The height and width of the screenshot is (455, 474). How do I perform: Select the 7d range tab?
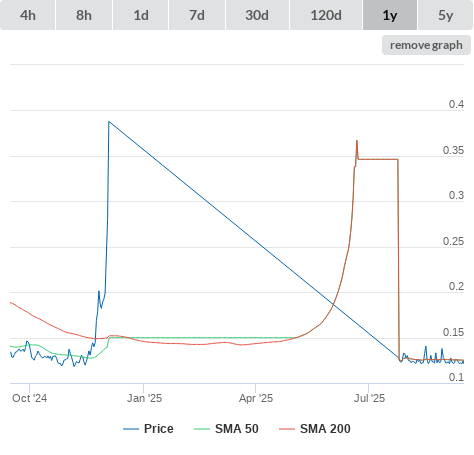(197, 15)
